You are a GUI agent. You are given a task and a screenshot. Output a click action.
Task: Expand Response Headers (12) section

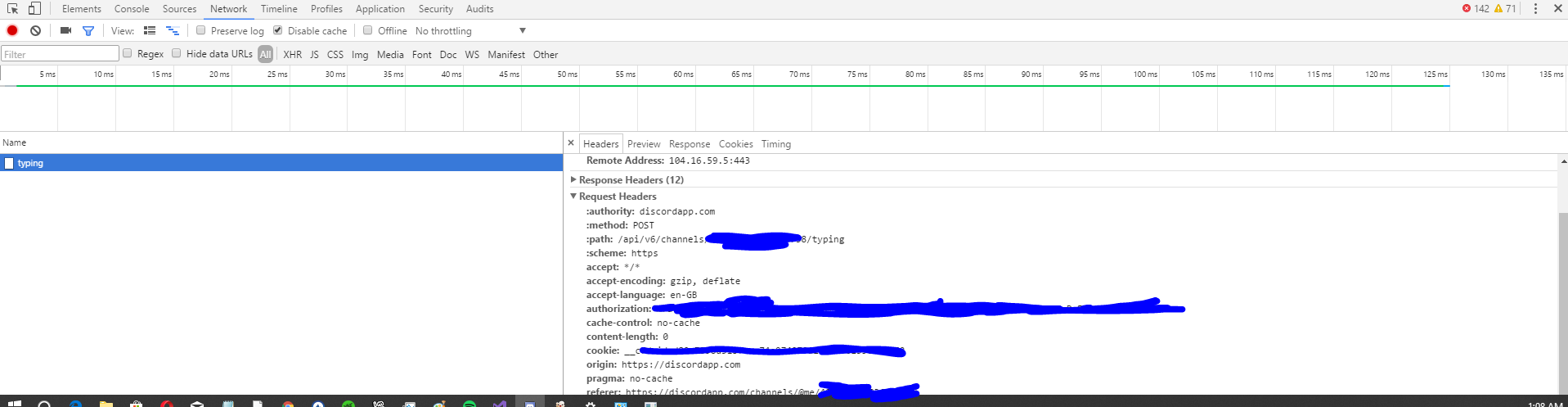(631, 179)
